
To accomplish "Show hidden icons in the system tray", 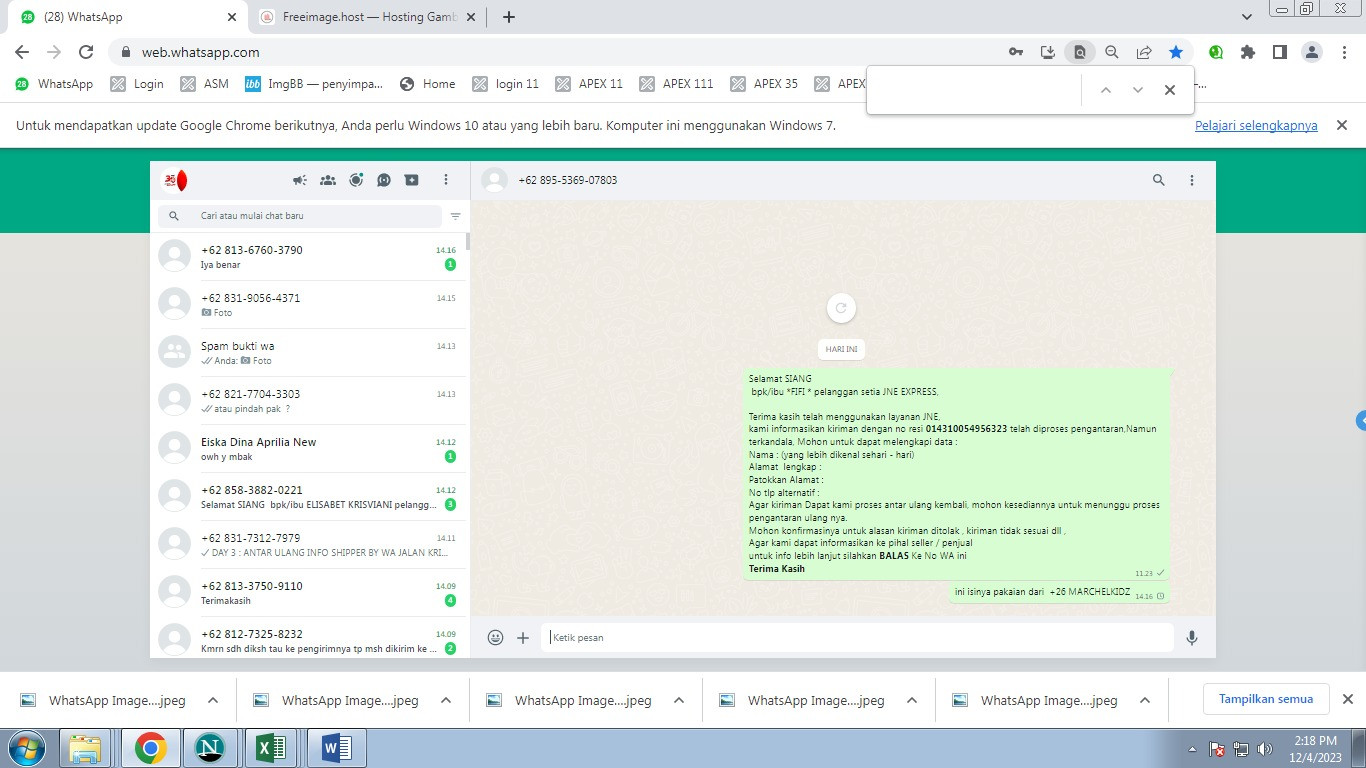I will coord(1192,749).
